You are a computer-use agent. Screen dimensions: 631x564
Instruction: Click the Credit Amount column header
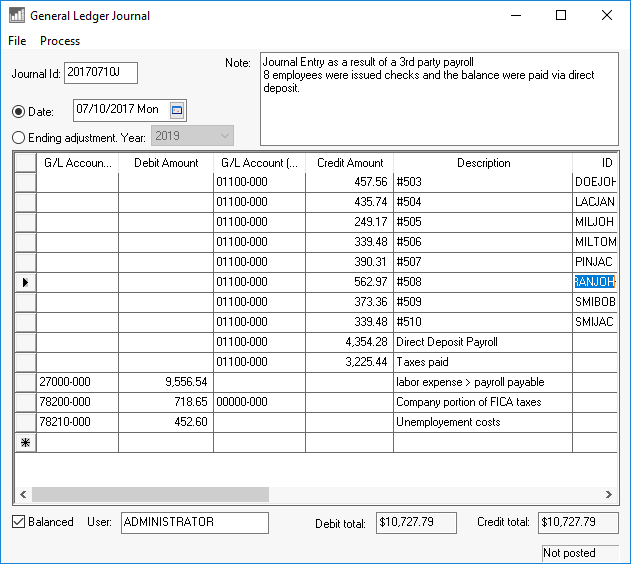tap(350, 163)
